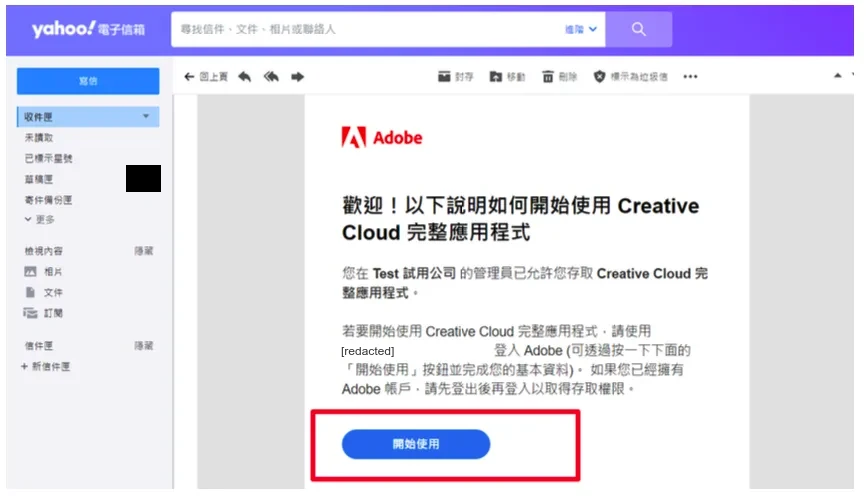Image resolution: width=866 pixels, height=501 pixels.
Task: Hide the 檢視內容 section with 隱藏
Action: tap(144, 251)
